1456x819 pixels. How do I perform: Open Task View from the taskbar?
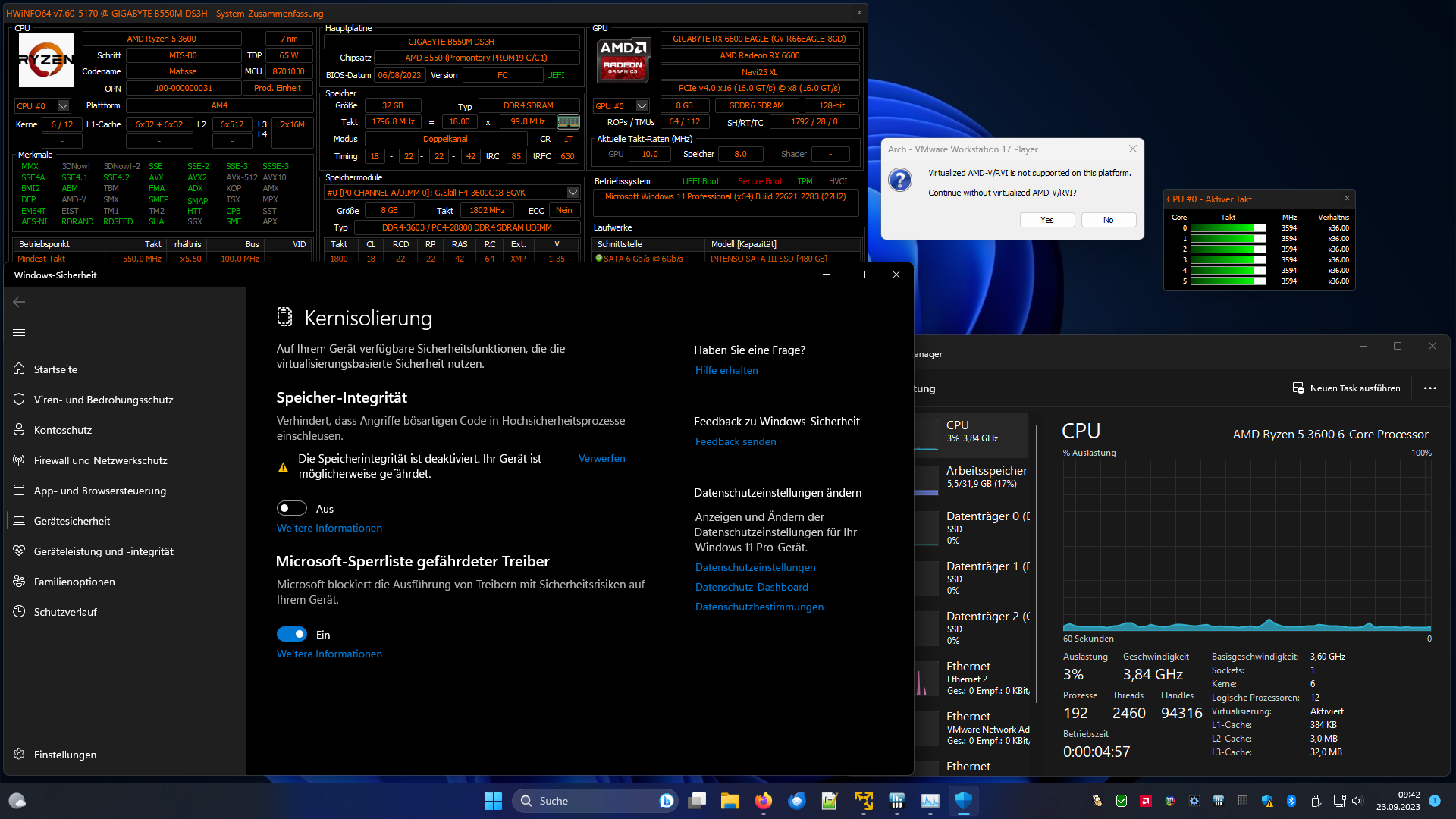pyautogui.click(x=697, y=801)
